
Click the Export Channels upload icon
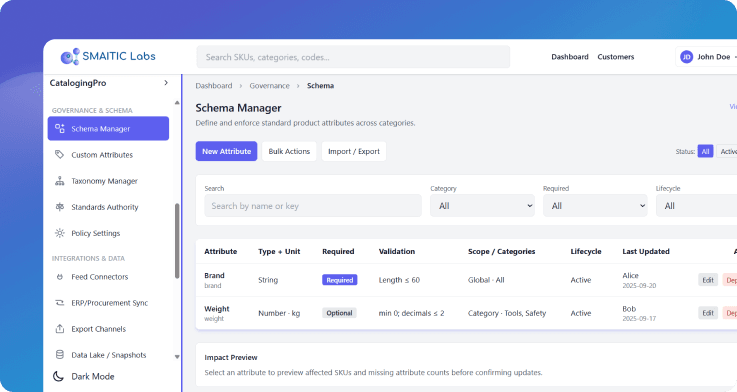point(59,329)
